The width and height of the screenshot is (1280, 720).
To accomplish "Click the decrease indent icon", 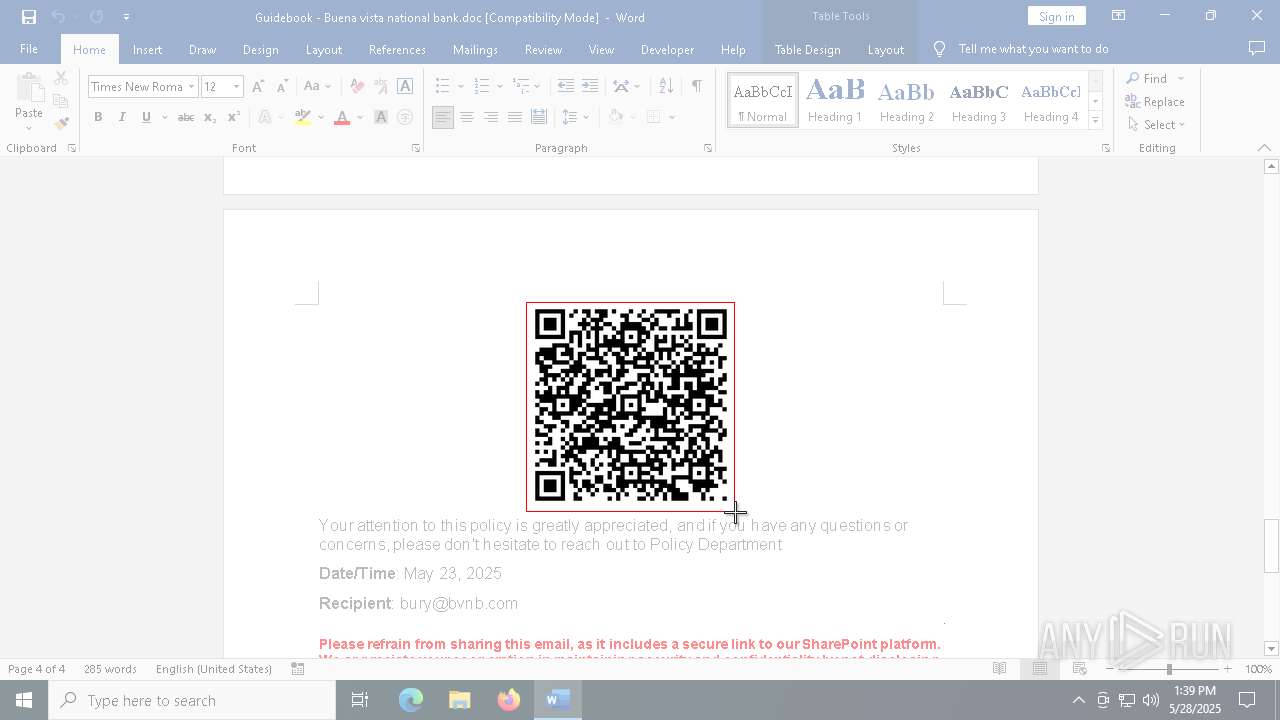I will click(x=565, y=87).
